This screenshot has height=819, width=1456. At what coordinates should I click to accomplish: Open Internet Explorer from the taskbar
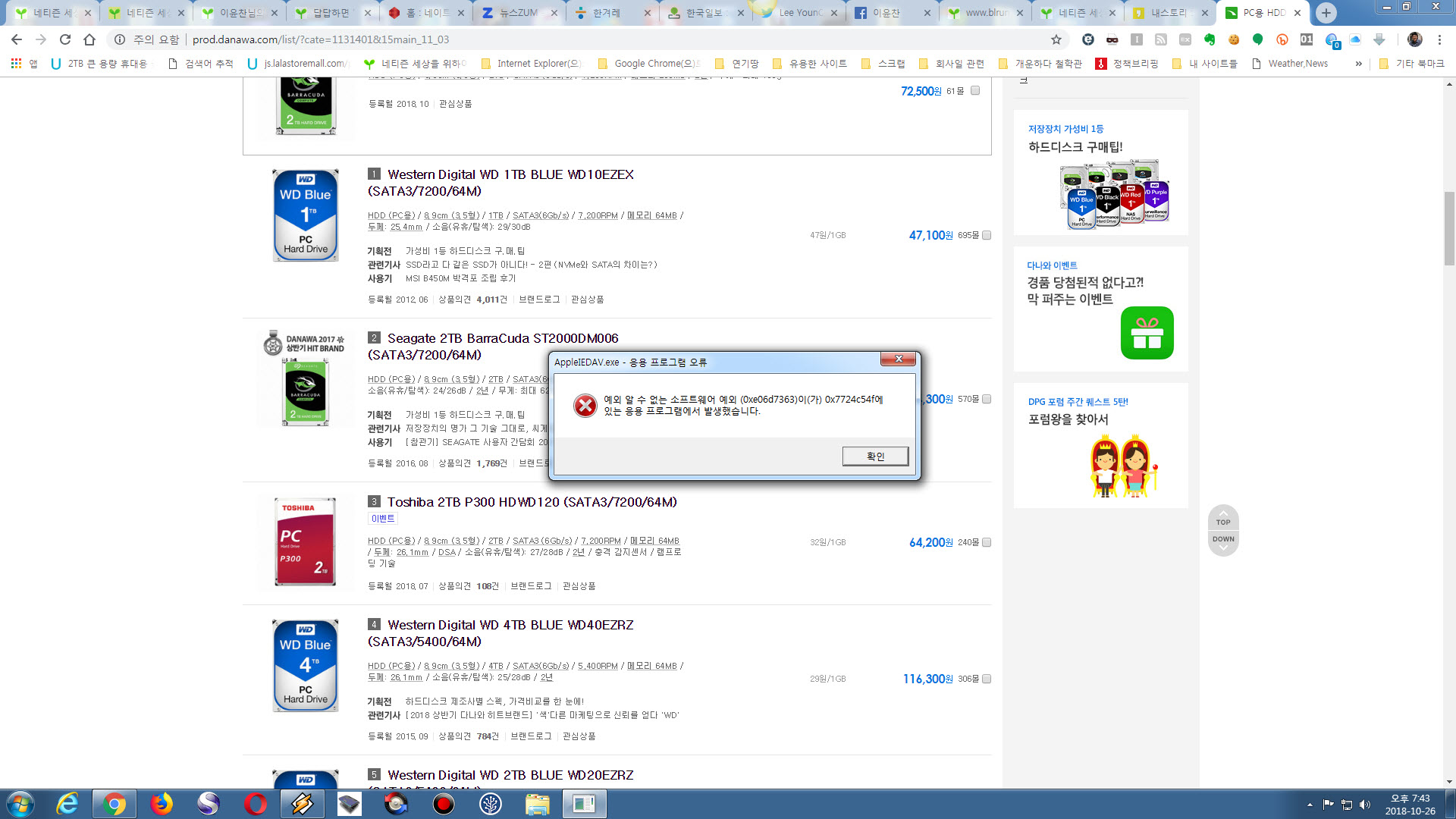[67, 804]
